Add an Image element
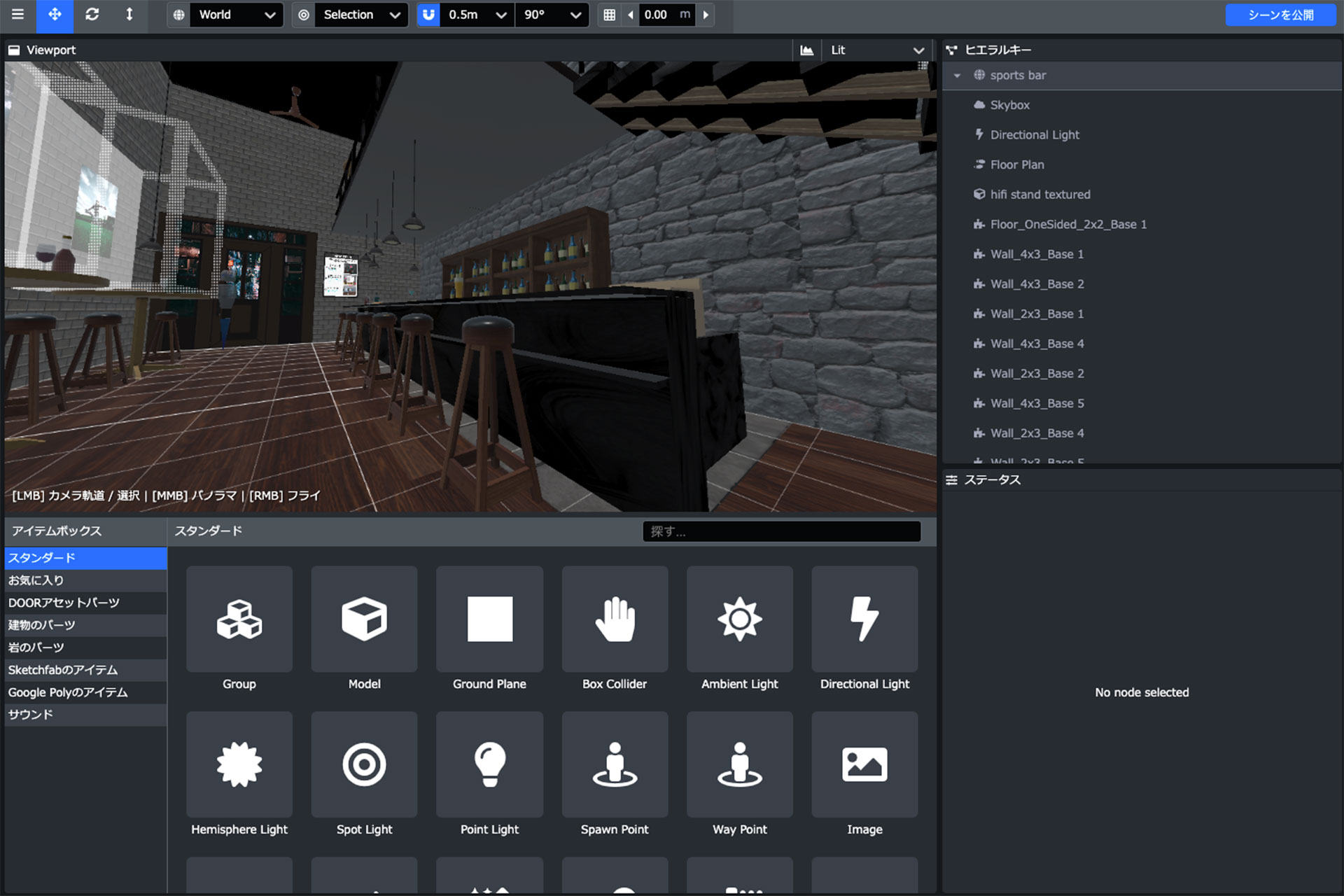The height and width of the screenshot is (896, 1344). tap(864, 764)
